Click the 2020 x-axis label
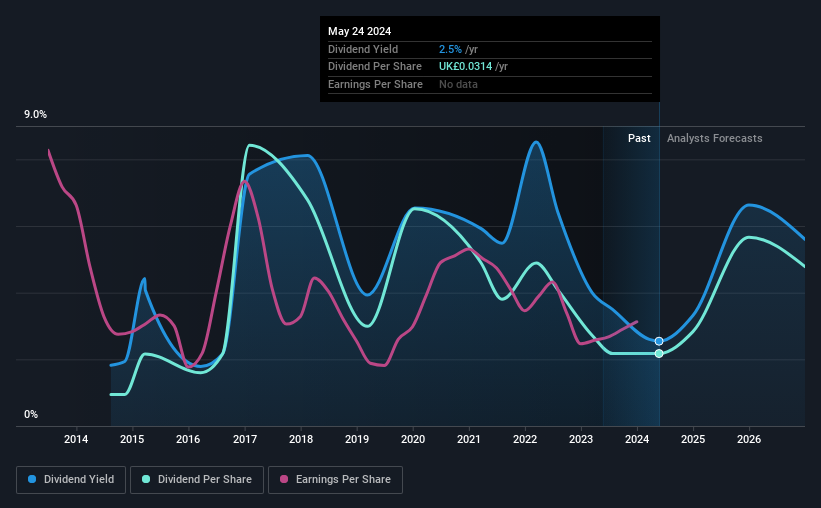 (413, 439)
